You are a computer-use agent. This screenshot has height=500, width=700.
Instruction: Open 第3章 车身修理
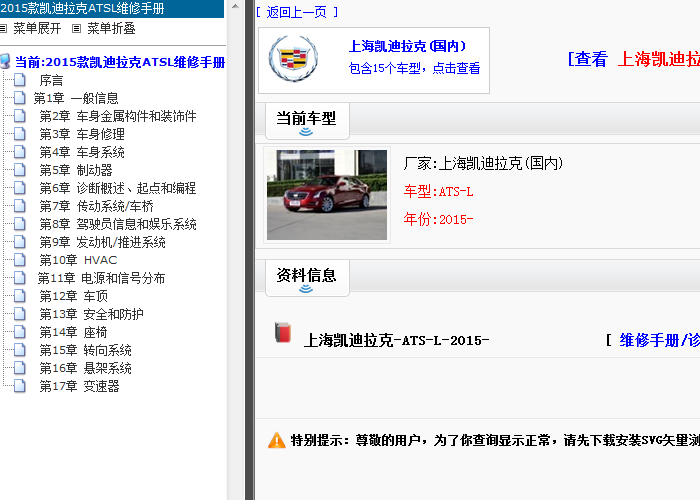pos(82,134)
